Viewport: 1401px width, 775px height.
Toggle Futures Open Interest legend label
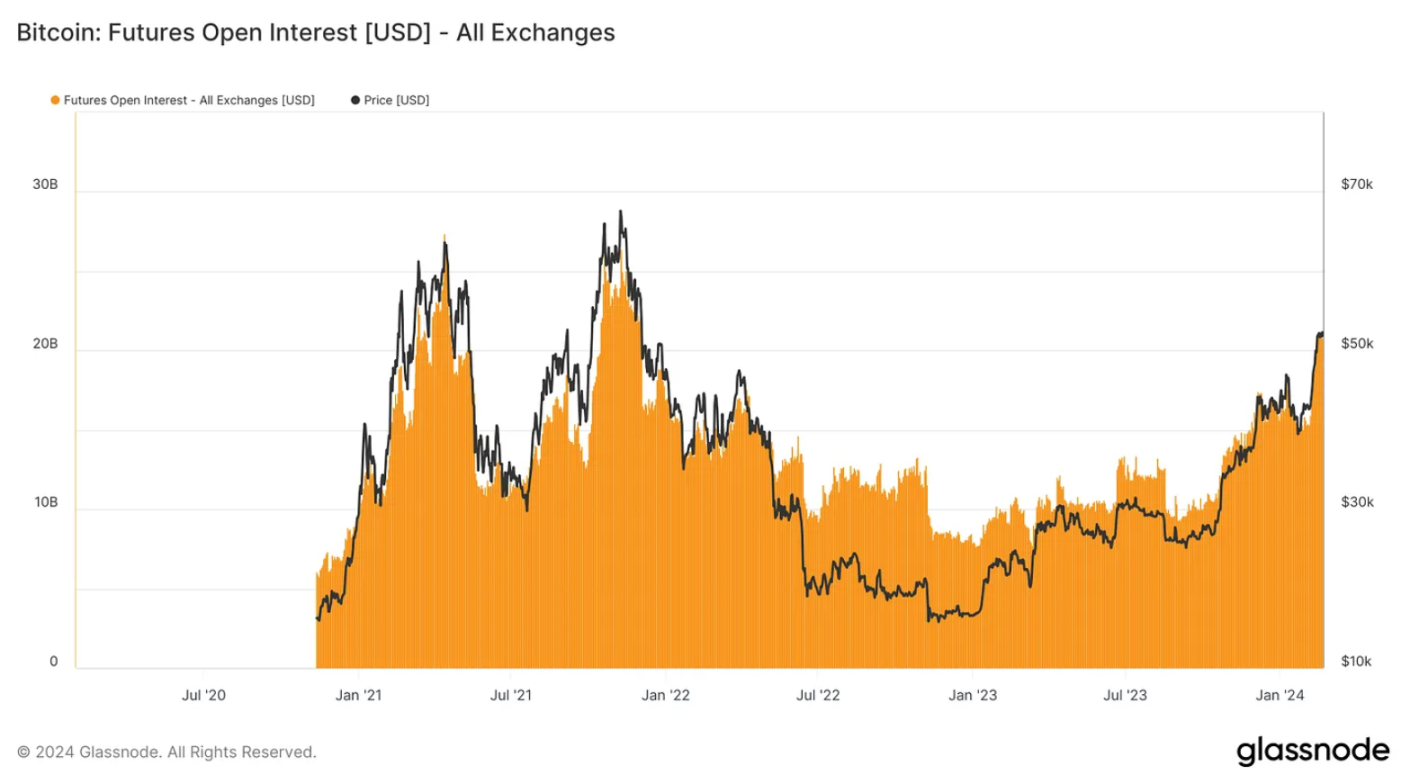pos(189,100)
